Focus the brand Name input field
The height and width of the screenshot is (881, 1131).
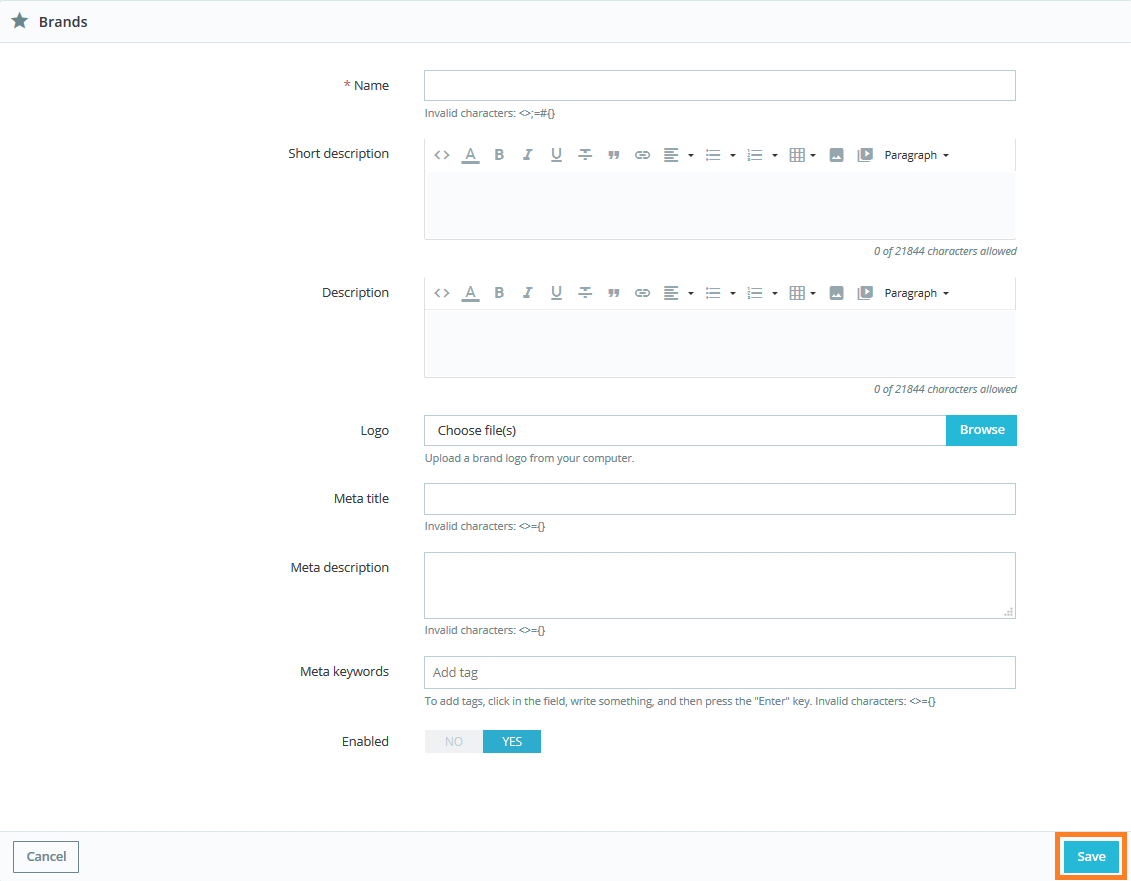click(x=719, y=86)
